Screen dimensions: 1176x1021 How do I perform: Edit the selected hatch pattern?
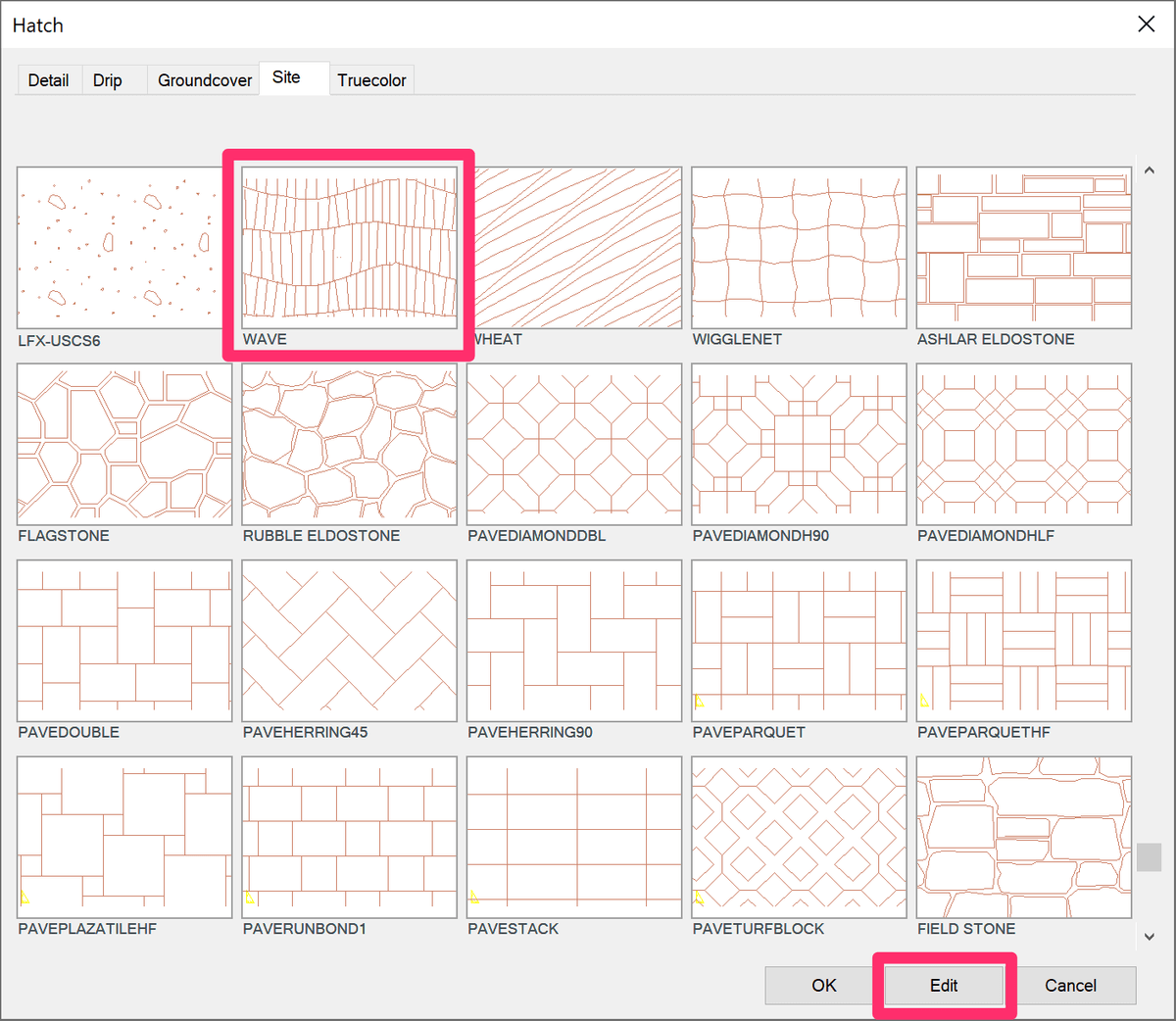(943, 986)
